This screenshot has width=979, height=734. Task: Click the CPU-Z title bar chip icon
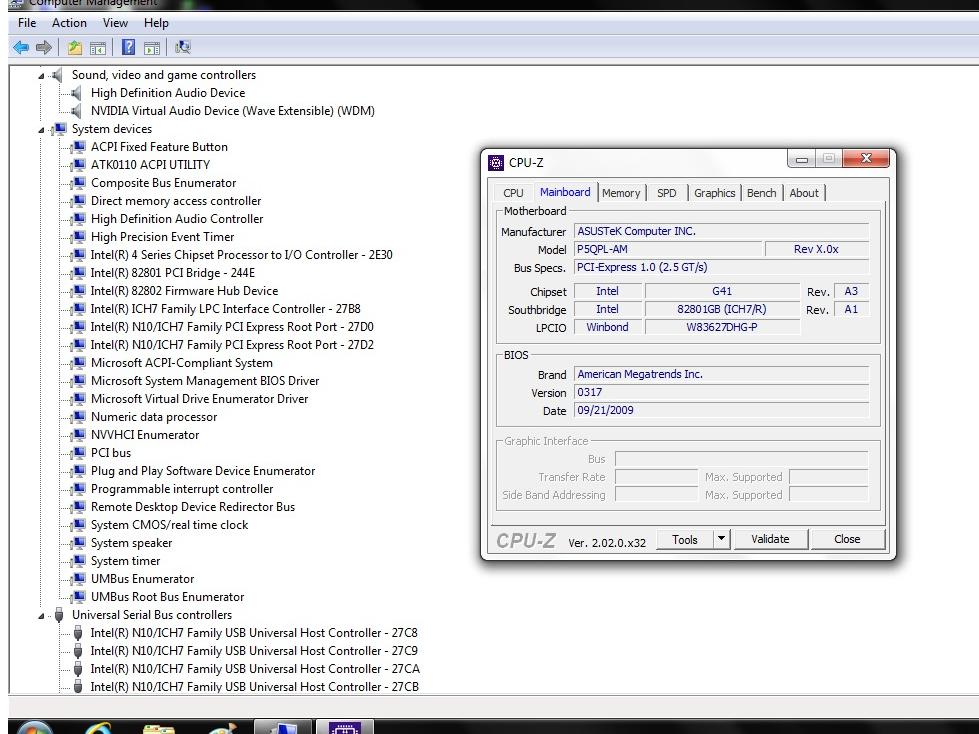click(x=496, y=163)
